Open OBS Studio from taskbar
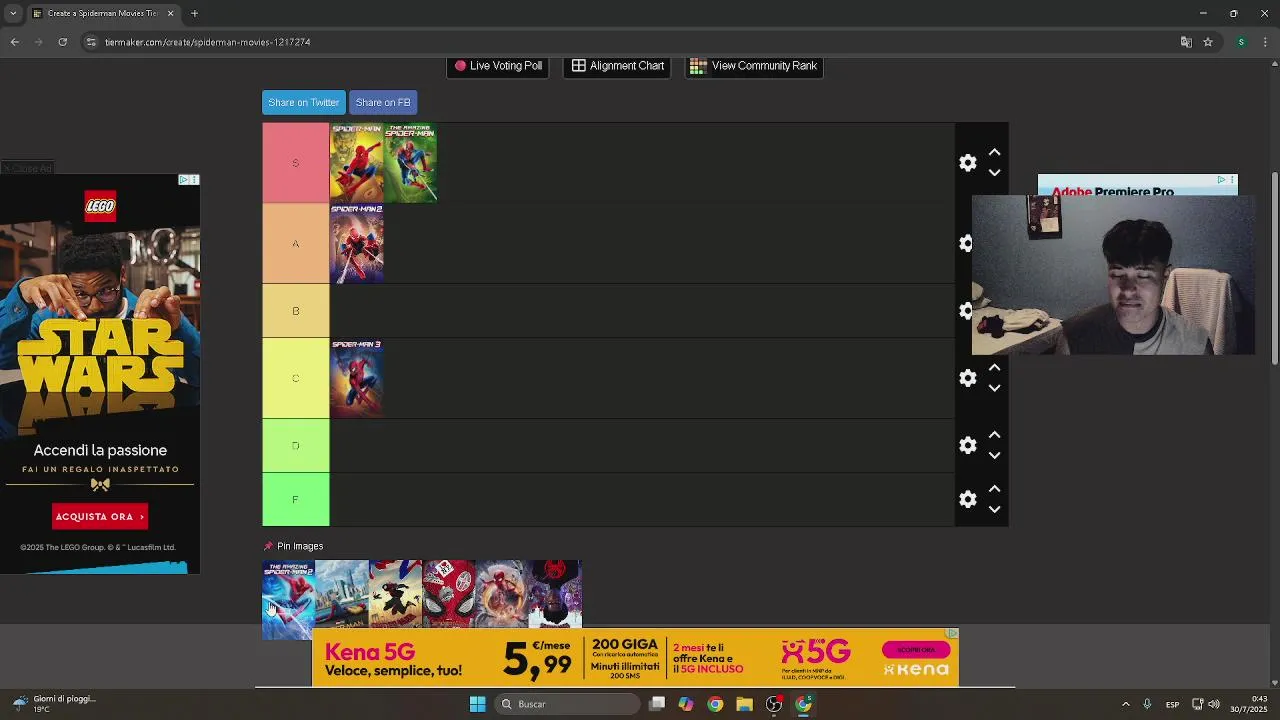The height and width of the screenshot is (720, 1280). [x=773, y=704]
